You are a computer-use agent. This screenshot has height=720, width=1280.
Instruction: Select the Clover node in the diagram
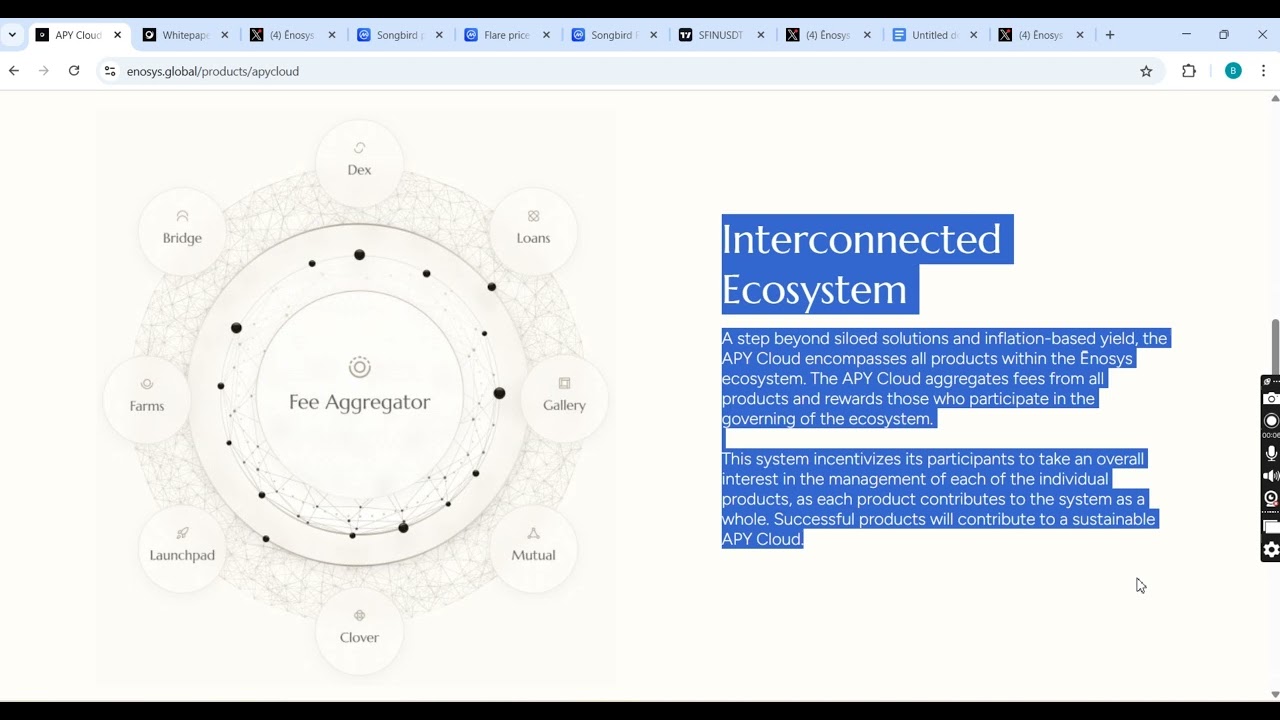click(x=359, y=630)
